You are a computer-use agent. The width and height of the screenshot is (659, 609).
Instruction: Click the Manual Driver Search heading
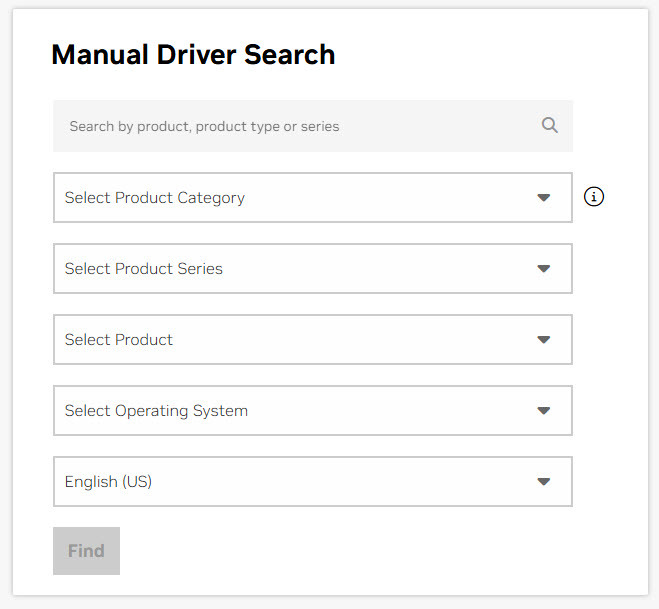coord(193,54)
